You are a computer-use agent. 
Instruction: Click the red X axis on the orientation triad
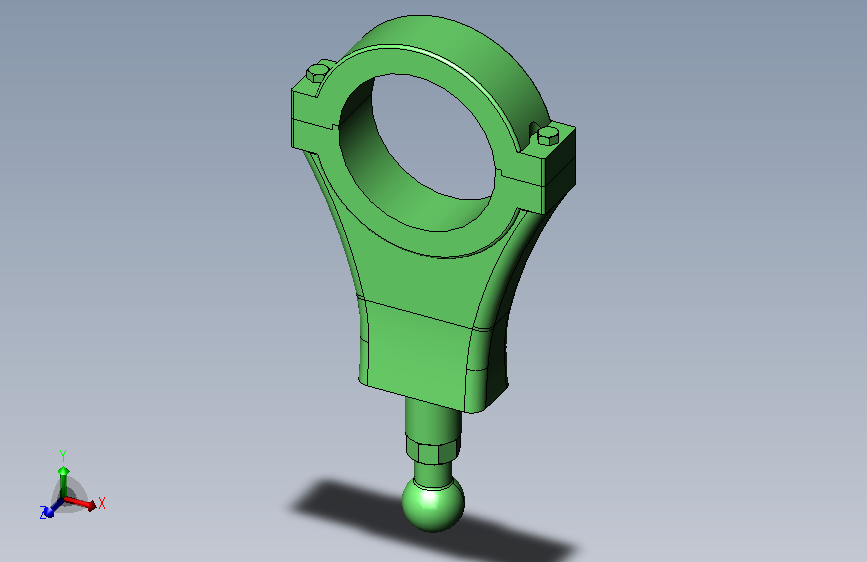(x=82, y=503)
